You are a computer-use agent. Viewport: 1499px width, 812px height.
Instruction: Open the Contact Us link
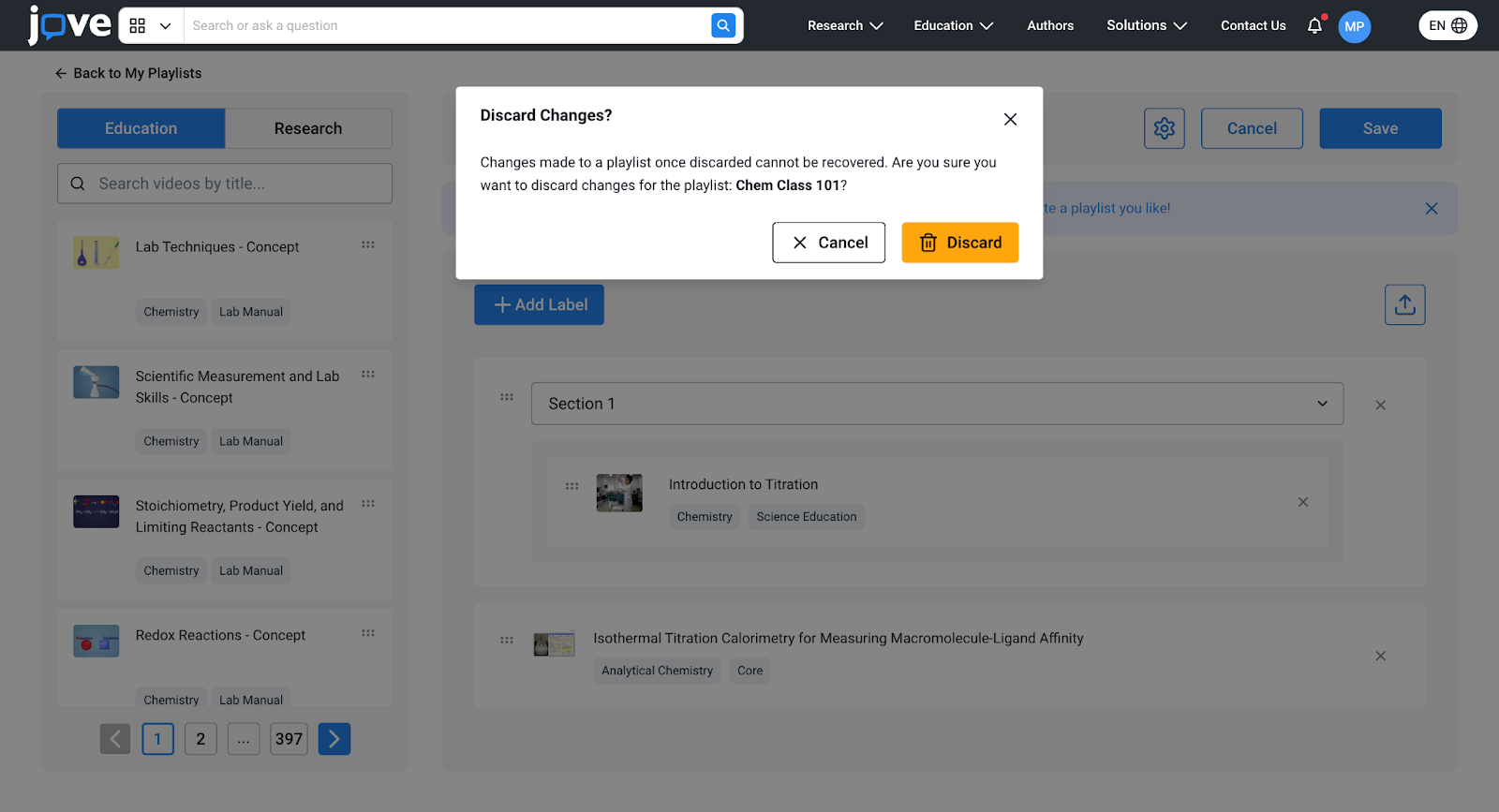tap(1253, 25)
